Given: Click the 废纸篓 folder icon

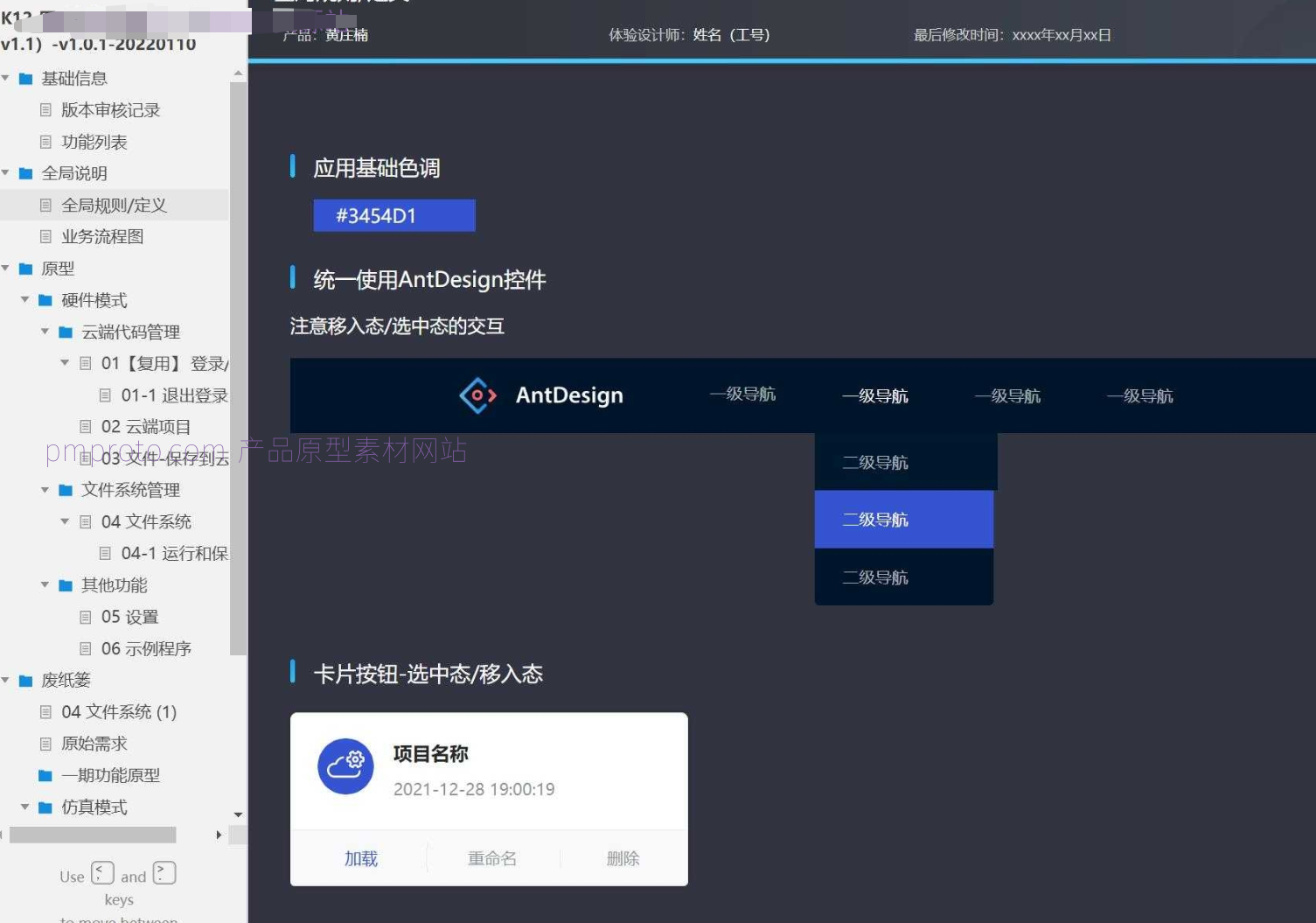Looking at the screenshot, I should coord(26,681).
